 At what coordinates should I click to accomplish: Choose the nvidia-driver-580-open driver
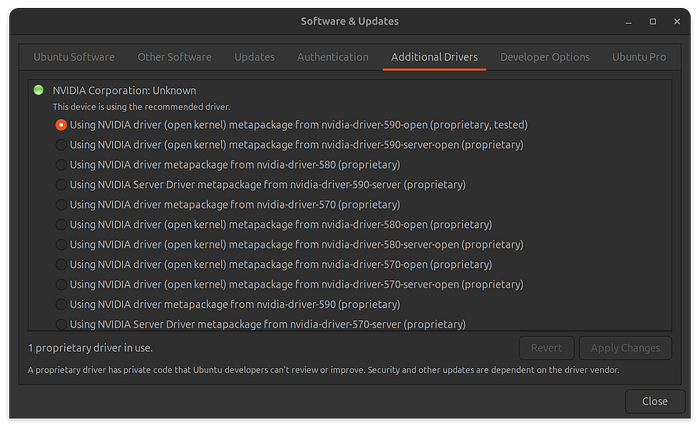point(62,225)
